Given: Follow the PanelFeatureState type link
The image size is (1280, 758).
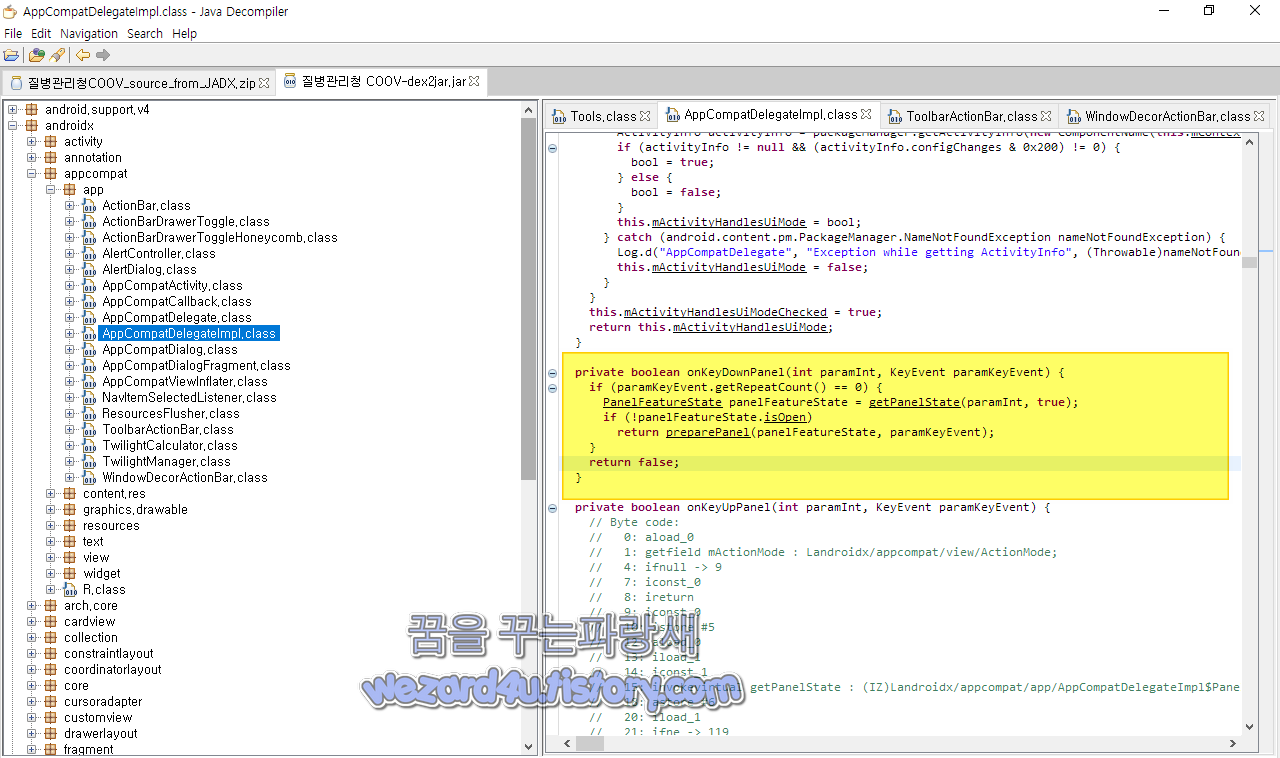Looking at the screenshot, I should 662,402.
